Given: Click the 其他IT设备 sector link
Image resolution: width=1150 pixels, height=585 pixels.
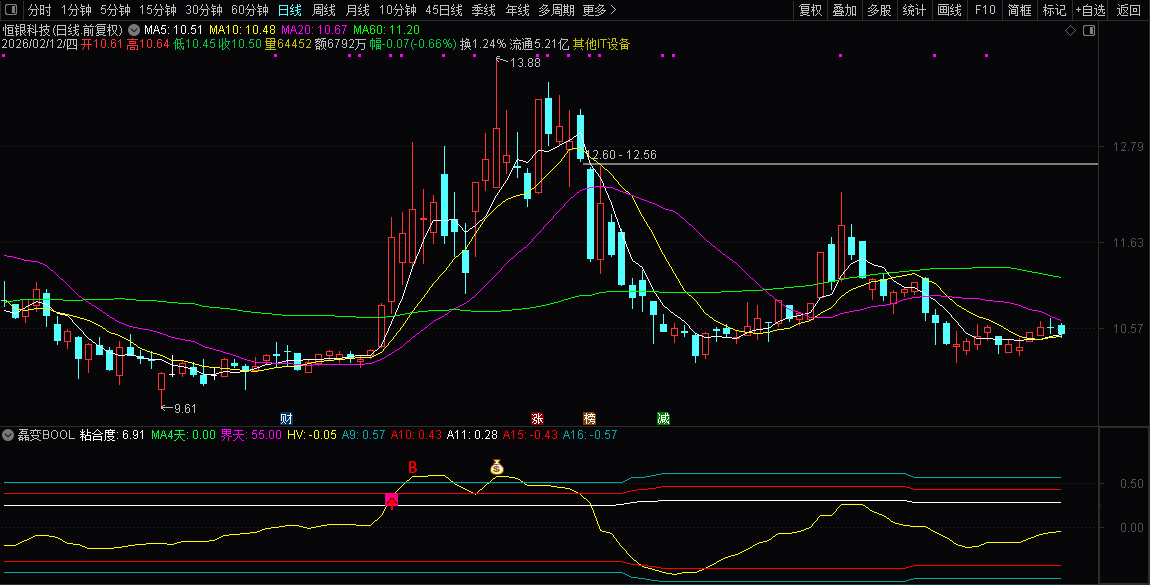Looking at the screenshot, I should point(601,45).
